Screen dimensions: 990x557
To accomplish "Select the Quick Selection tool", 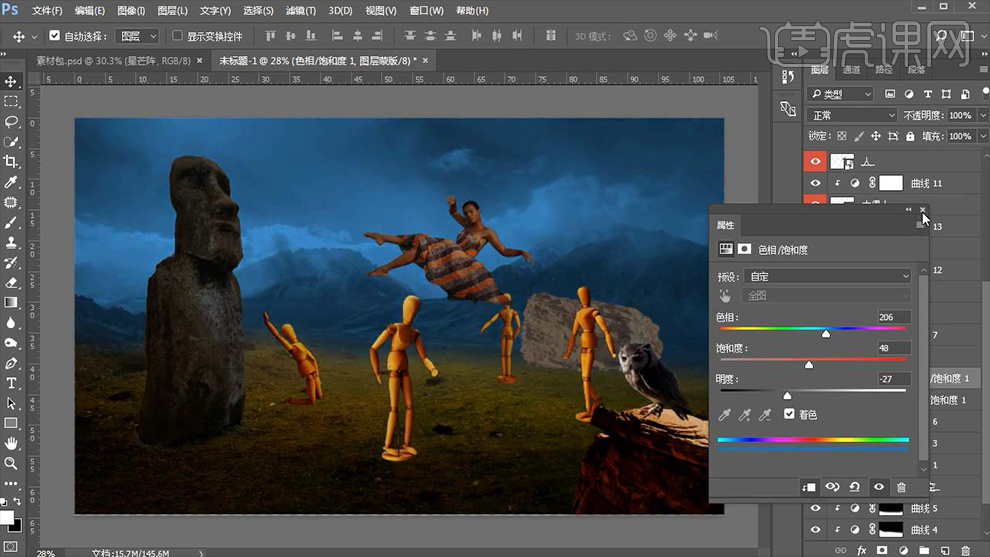I will (11, 141).
